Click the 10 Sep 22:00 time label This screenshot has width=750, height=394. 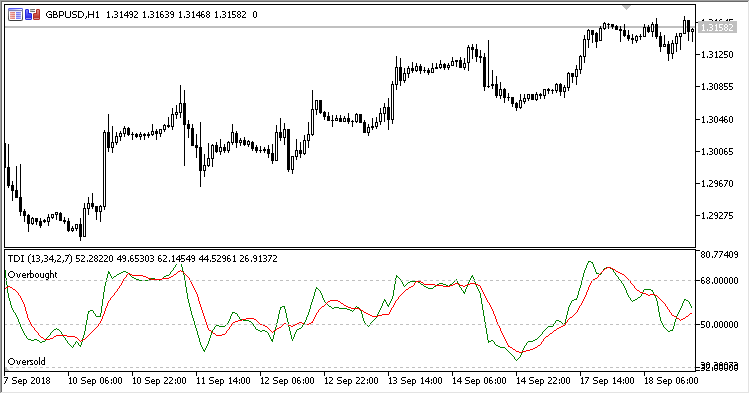tap(159, 381)
